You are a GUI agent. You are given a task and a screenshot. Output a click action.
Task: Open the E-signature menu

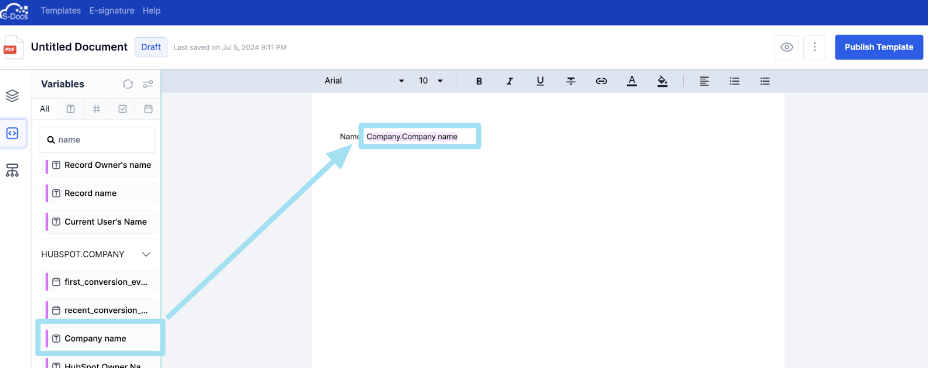(111, 11)
